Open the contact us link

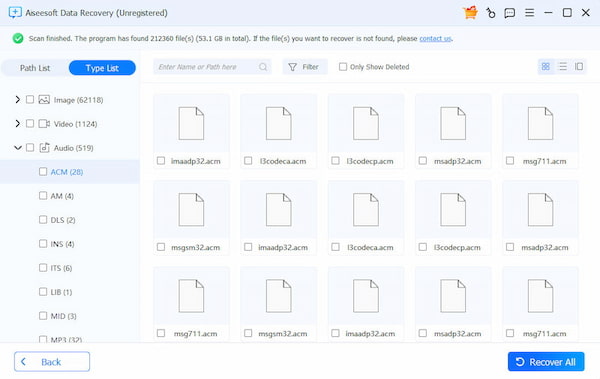pyautogui.click(x=435, y=39)
